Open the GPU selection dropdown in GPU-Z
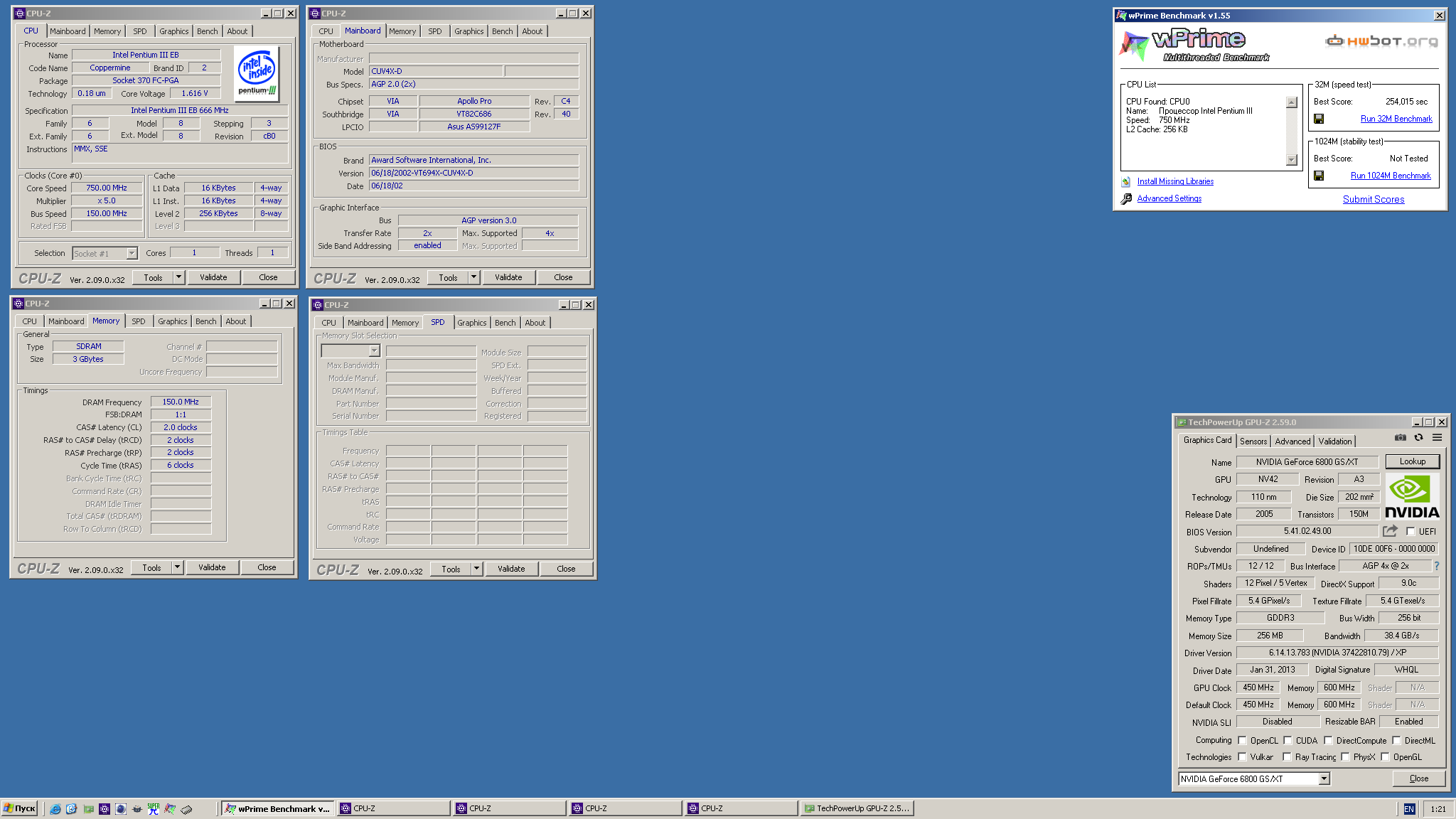 1324,778
